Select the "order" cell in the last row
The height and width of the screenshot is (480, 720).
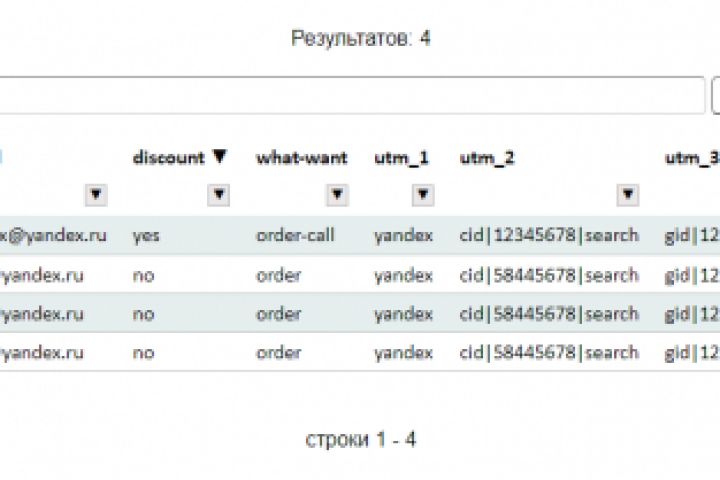pyautogui.click(x=278, y=352)
